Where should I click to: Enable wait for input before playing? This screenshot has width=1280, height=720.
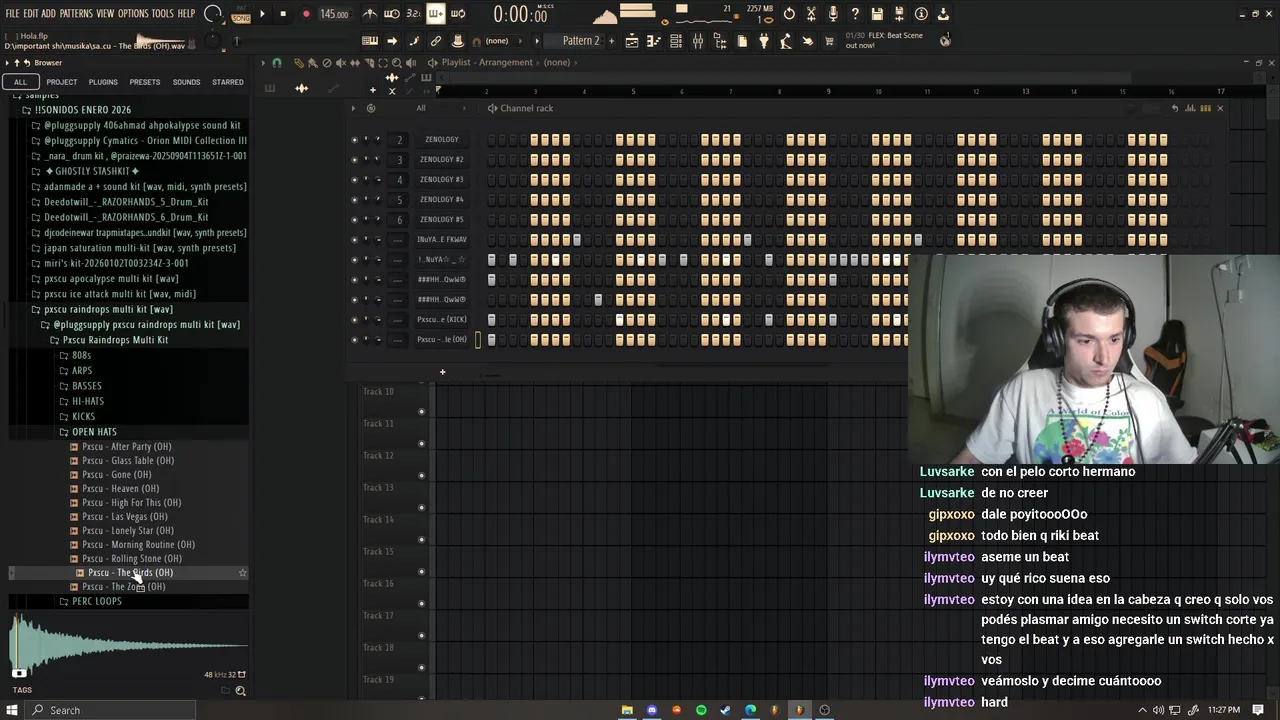coord(392,14)
